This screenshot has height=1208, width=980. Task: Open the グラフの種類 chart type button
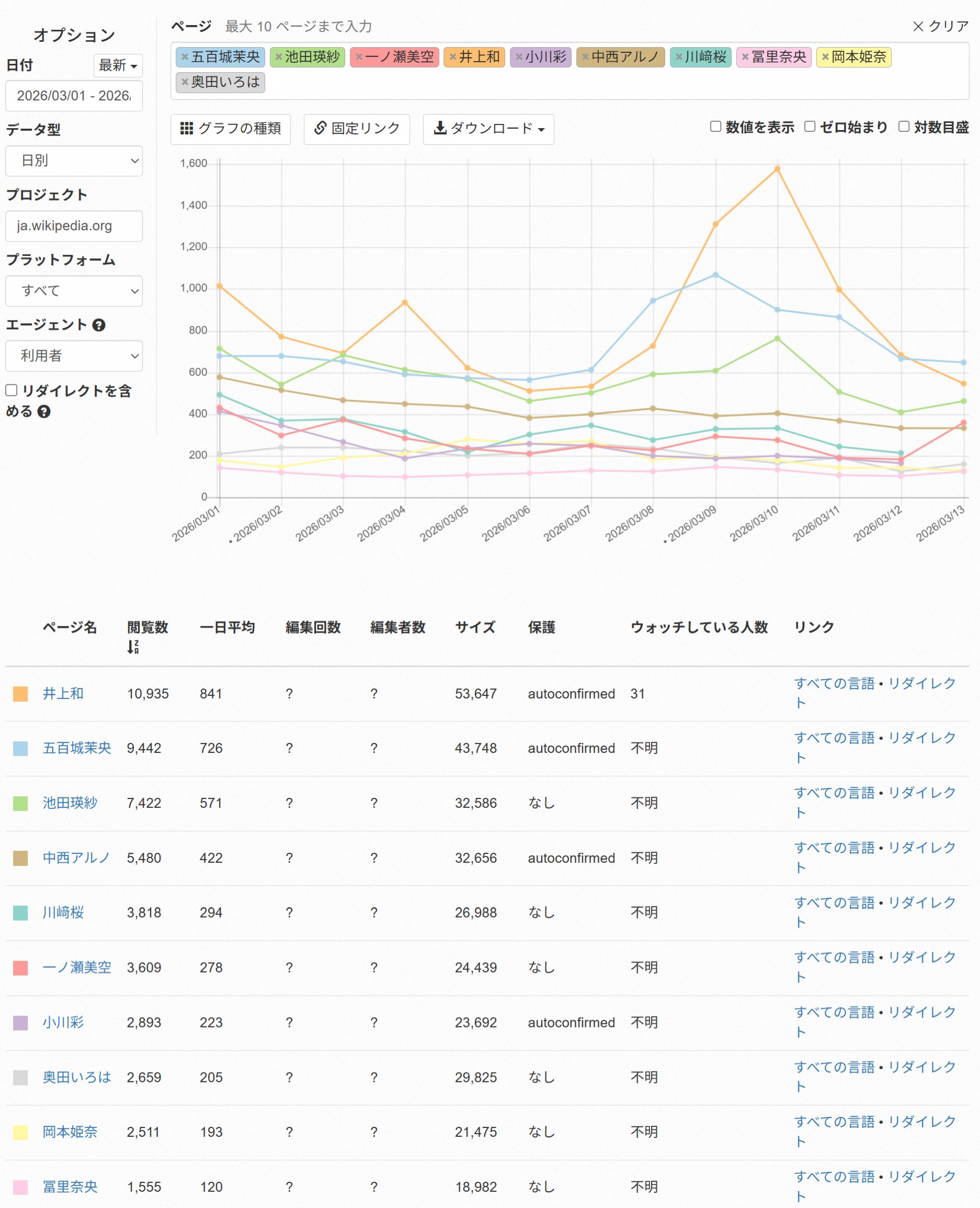(x=230, y=129)
